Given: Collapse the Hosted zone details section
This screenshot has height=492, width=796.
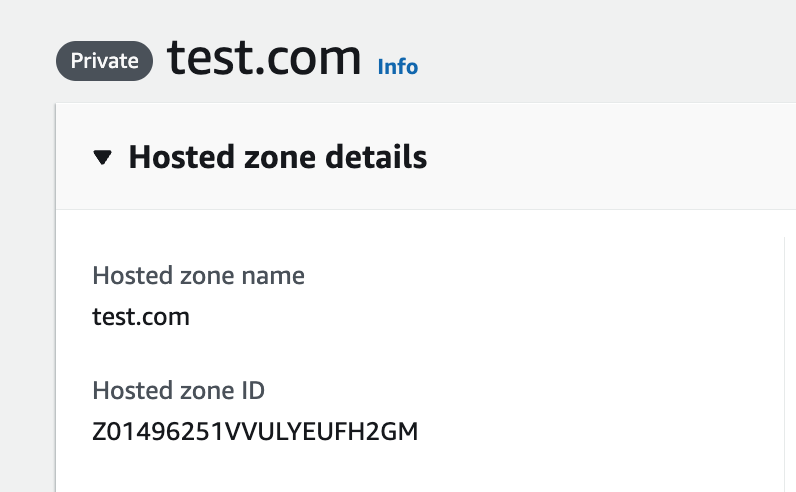Looking at the screenshot, I should pyautogui.click(x=101, y=157).
